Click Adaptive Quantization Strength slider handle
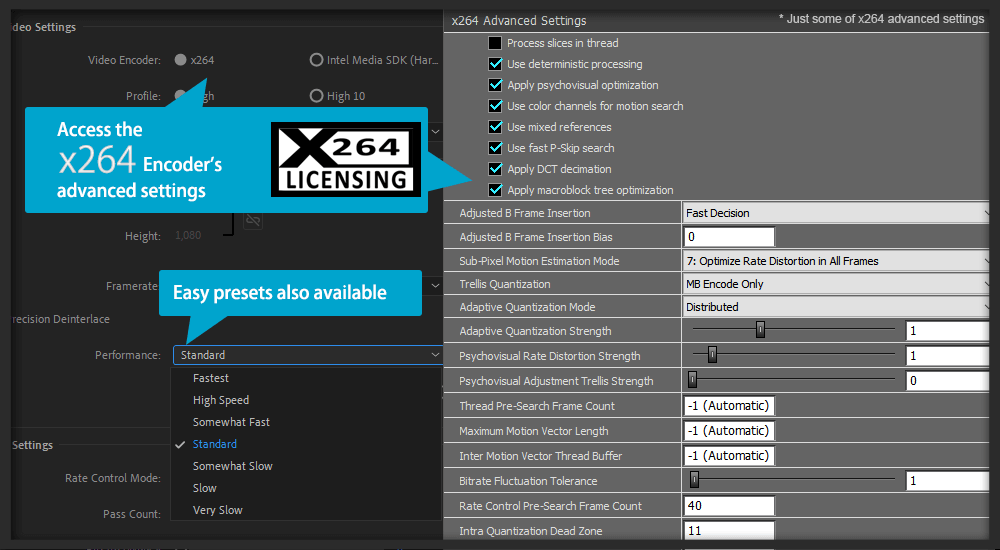 760,329
